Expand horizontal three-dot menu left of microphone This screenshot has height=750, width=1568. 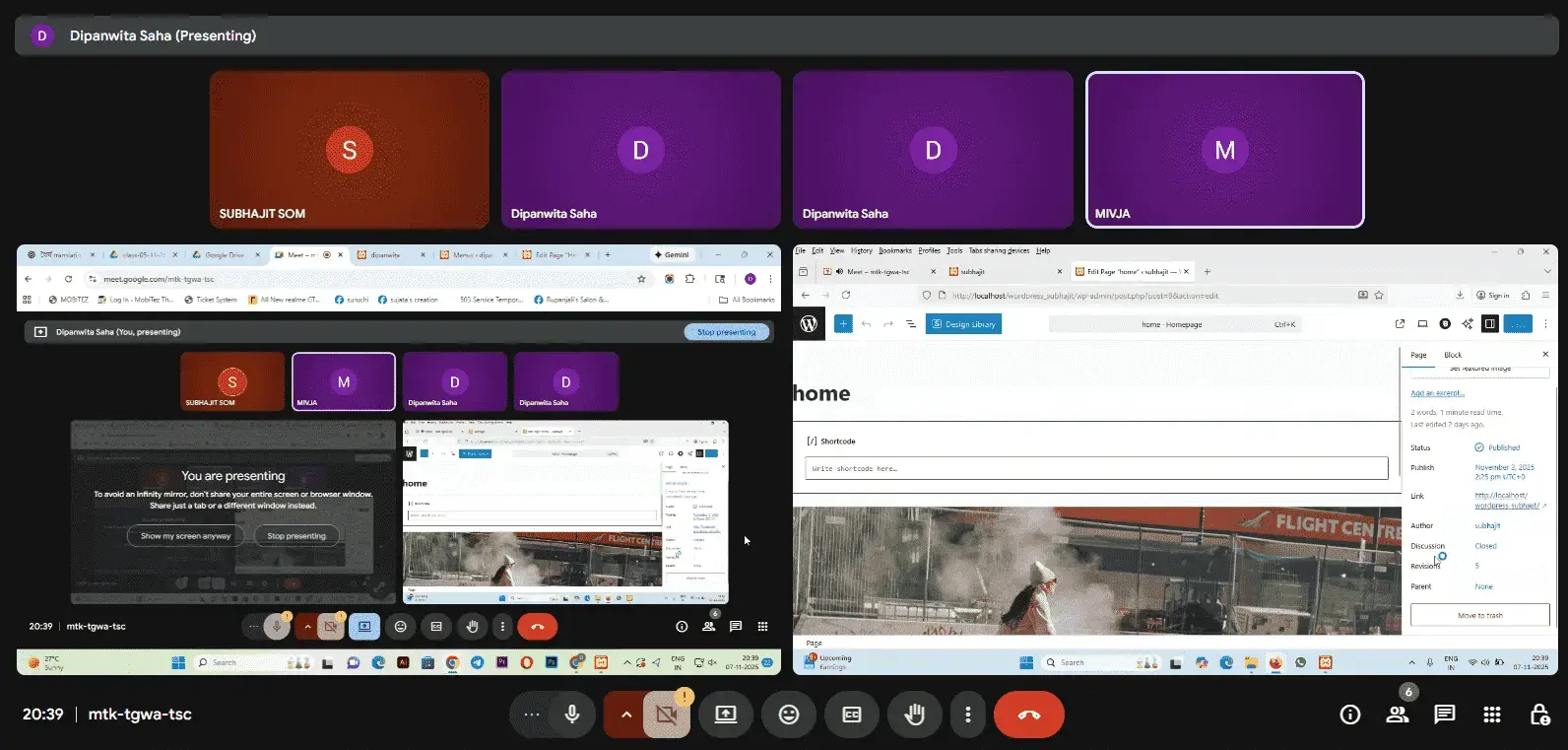(532, 715)
